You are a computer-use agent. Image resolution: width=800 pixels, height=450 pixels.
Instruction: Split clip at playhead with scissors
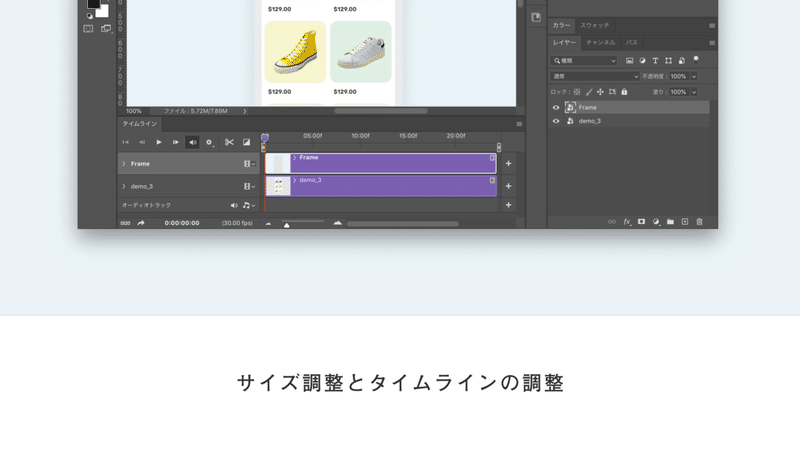(x=229, y=142)
